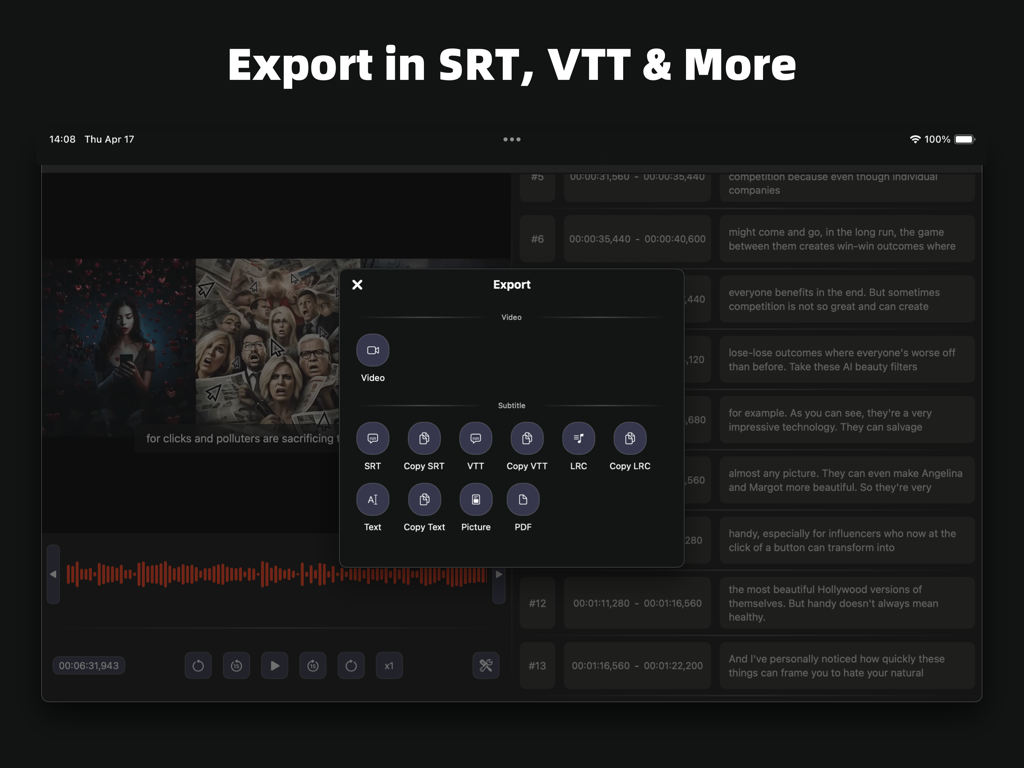Copy LRC lyrics to clipboard
Image resolution: width=1024 pixels, height=768 pixels.
[629, 438]
